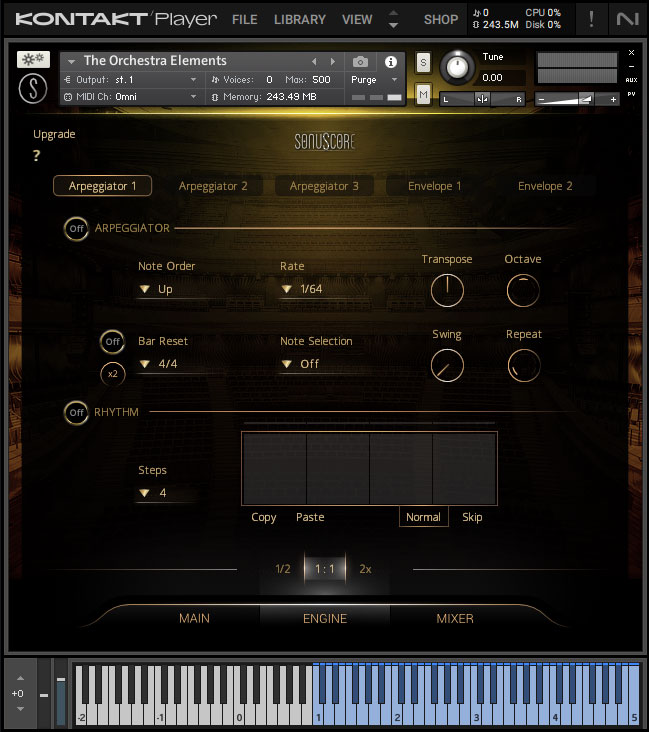Click the Sonuscore S logo
Image resolution: width=649 pixels, height=732 pixels.
(33, 89)
